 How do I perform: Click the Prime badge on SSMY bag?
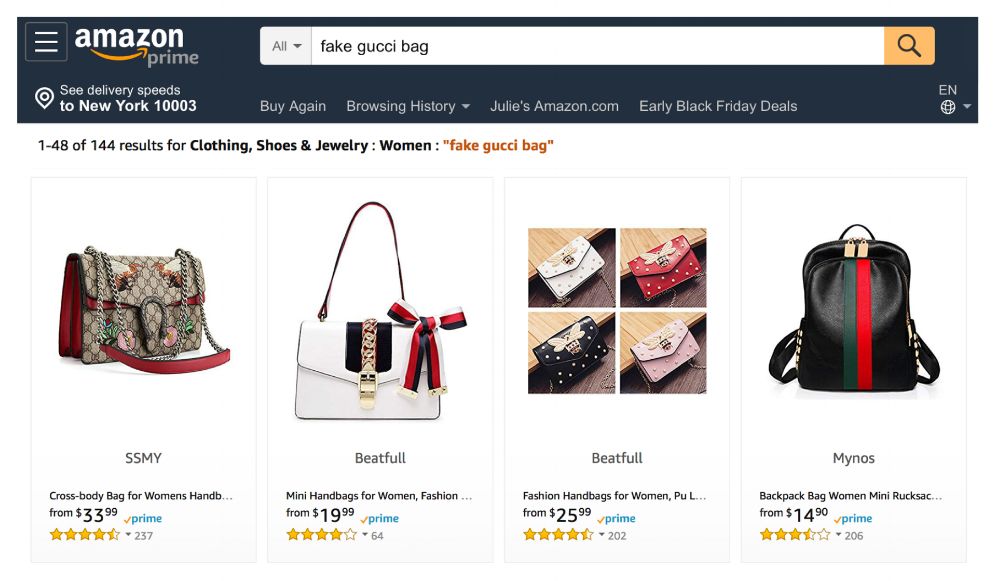pyautogui.click(x=145, y=519)
